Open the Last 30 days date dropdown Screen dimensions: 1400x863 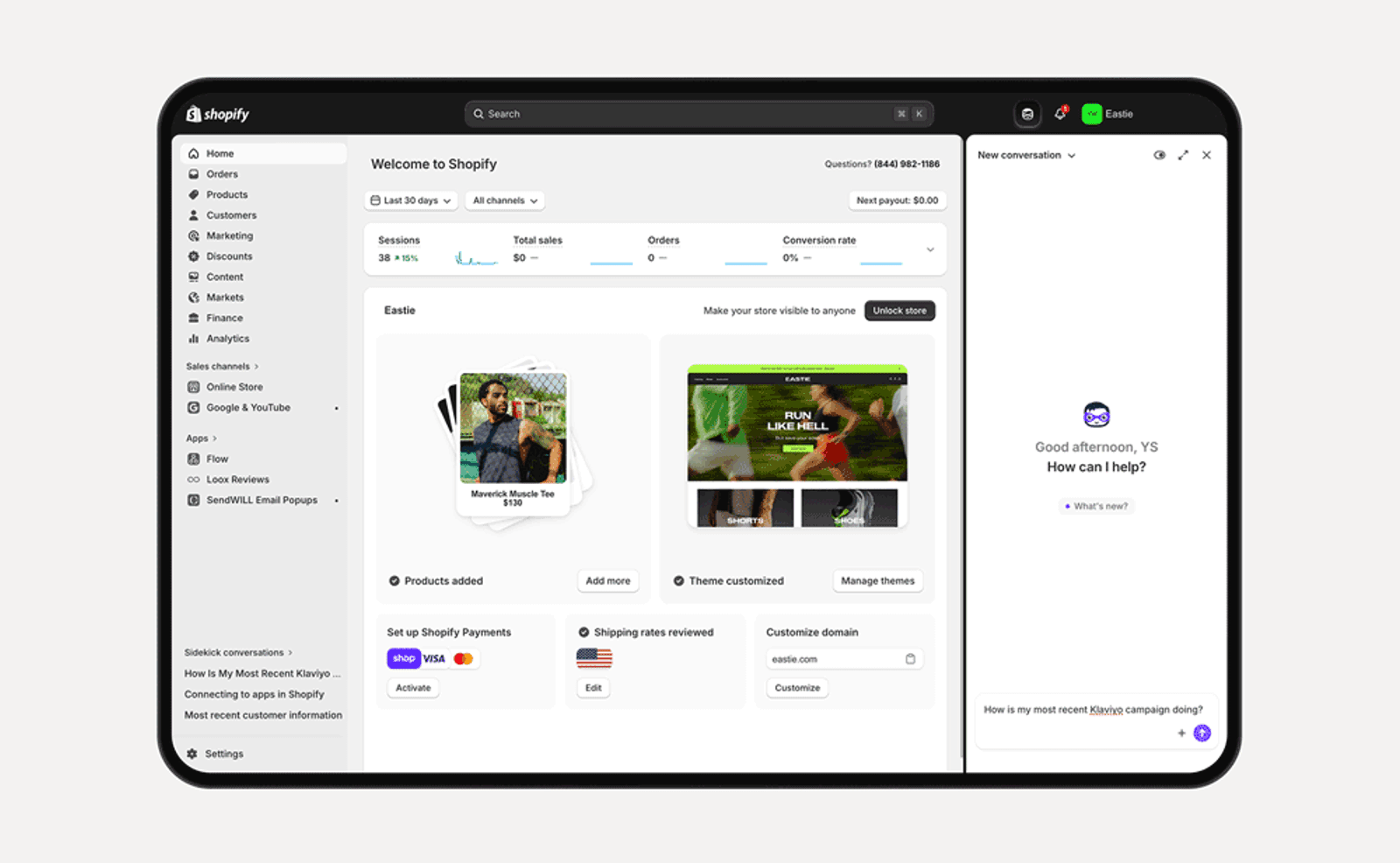pos(411,200)
